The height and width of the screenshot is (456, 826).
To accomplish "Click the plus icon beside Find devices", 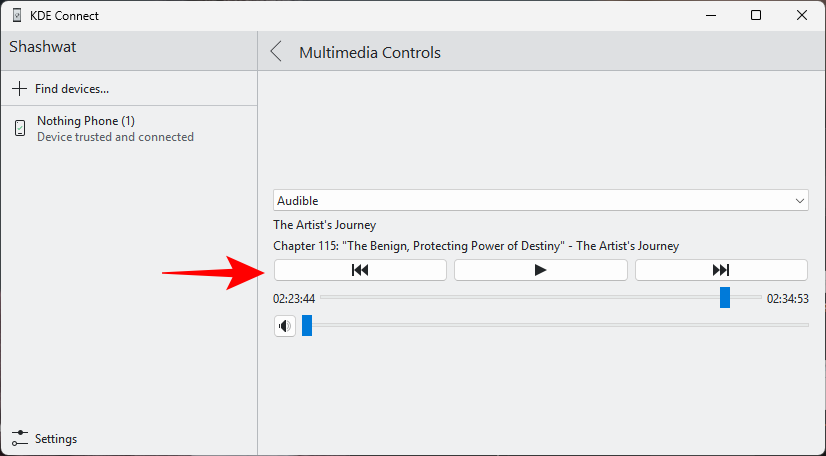I will [x=19, y=88].
